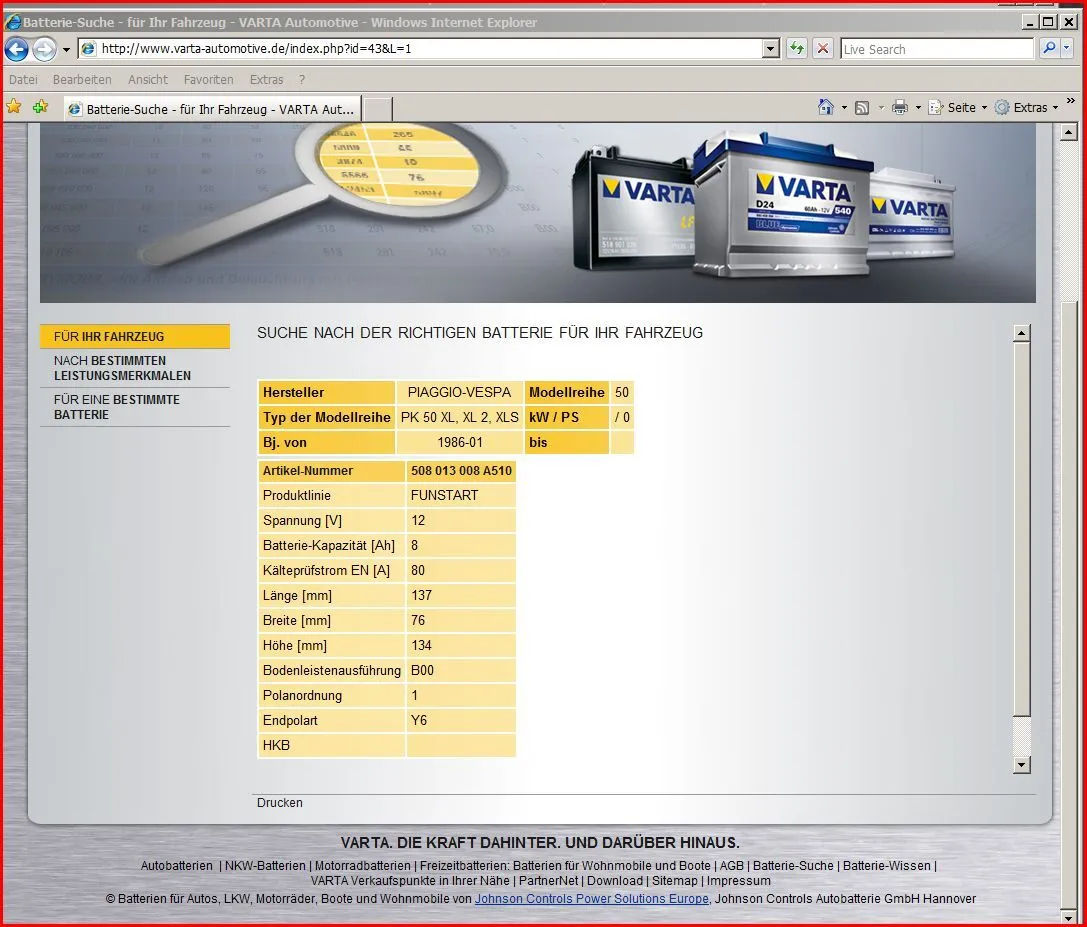Image resolution: width=1087 pixels, height=927 pixels.
Task: Click inside the Live Search input field
Action: click(935, 49)
